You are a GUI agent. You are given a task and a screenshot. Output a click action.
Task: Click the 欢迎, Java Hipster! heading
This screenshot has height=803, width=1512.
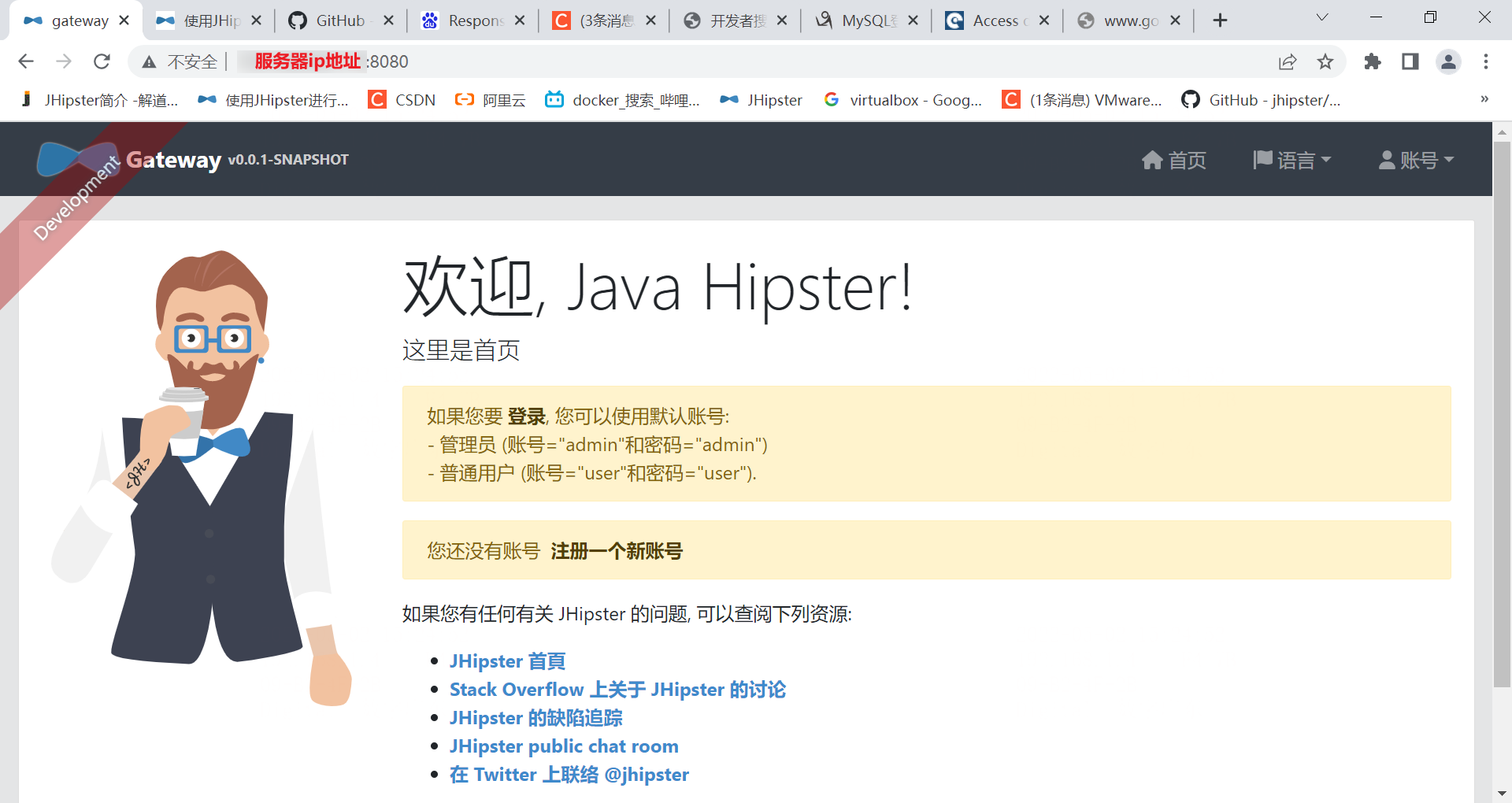(x=658, y=288)
